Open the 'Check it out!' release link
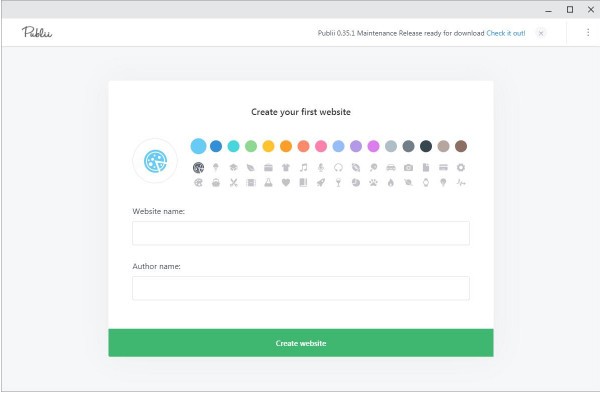 pyautogui.click(x=505, y=33)
